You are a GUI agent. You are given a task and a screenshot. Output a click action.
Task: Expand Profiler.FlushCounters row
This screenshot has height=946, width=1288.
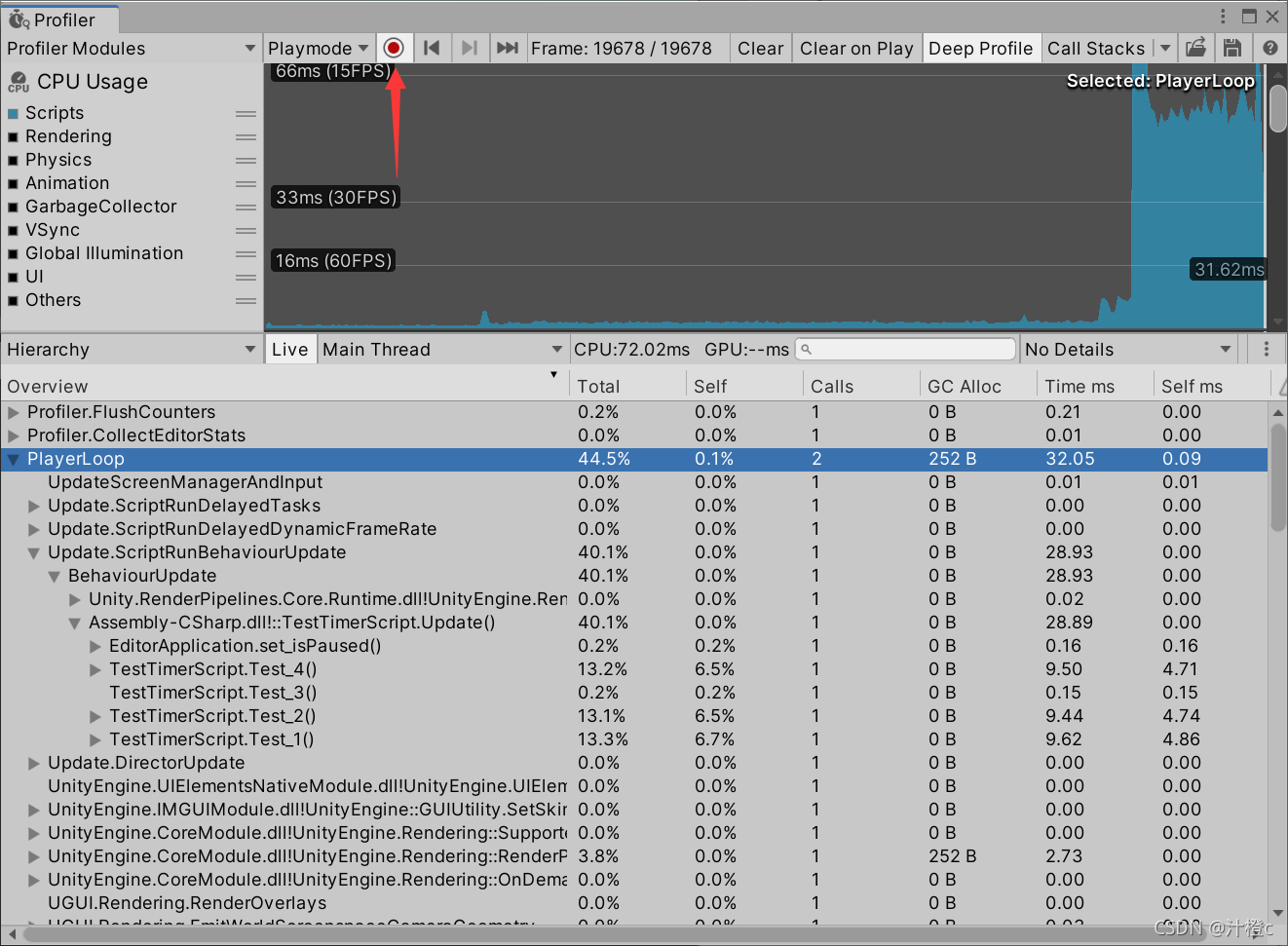pos(14,412)
